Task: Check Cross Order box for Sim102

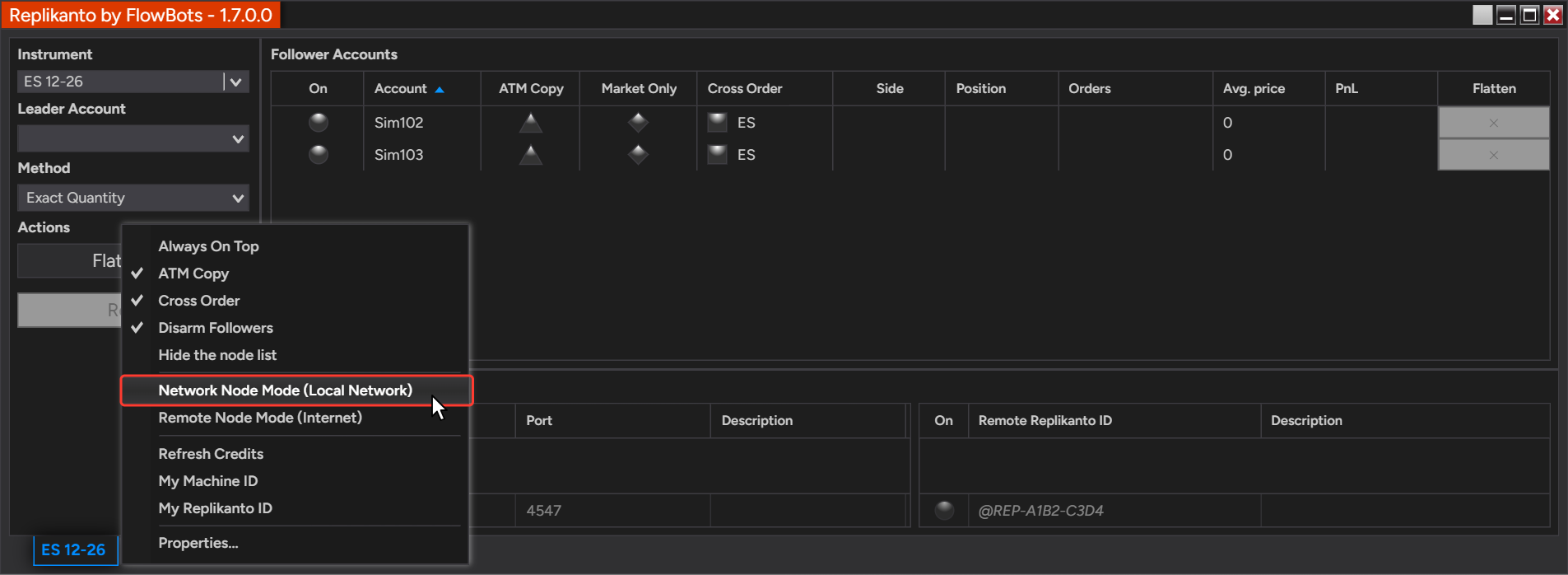Action: point(718,123)
